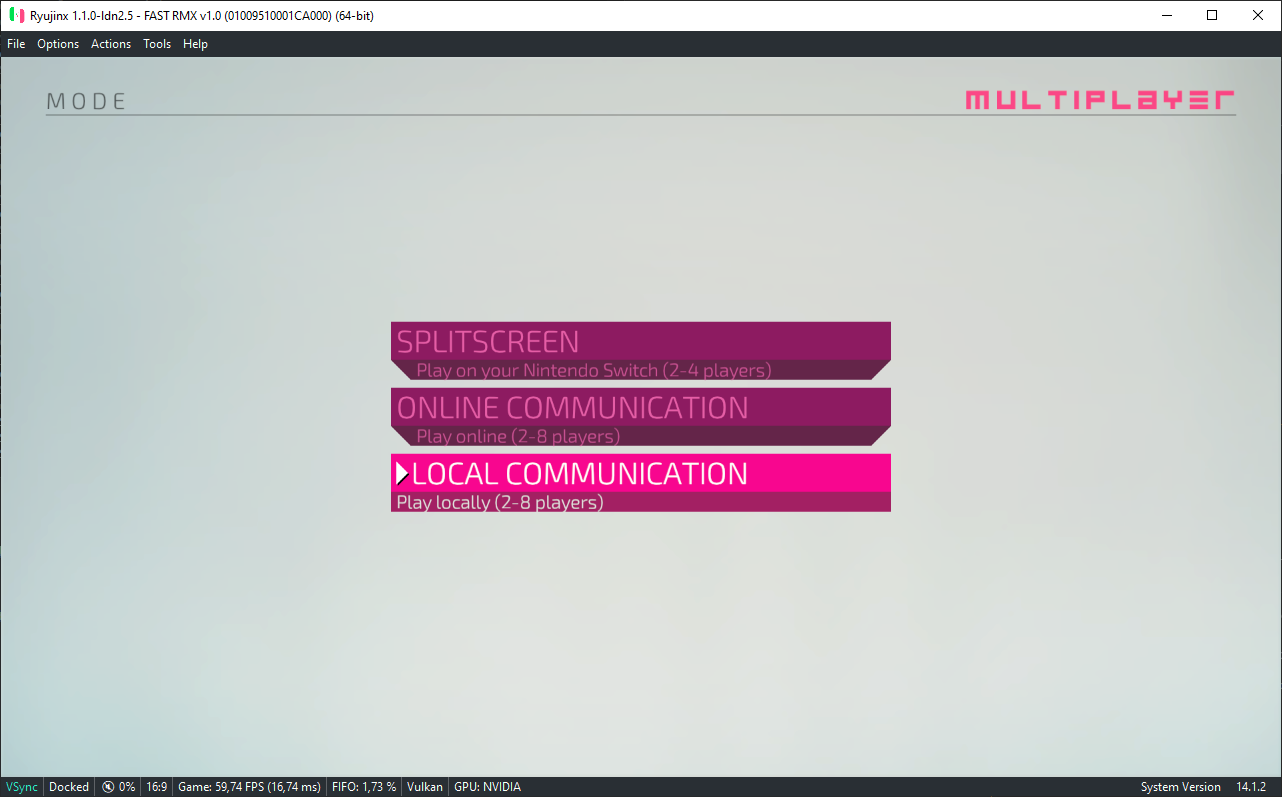Open the Help menu
Viewport: 1282px width, 797px height.
pos(195,44)
